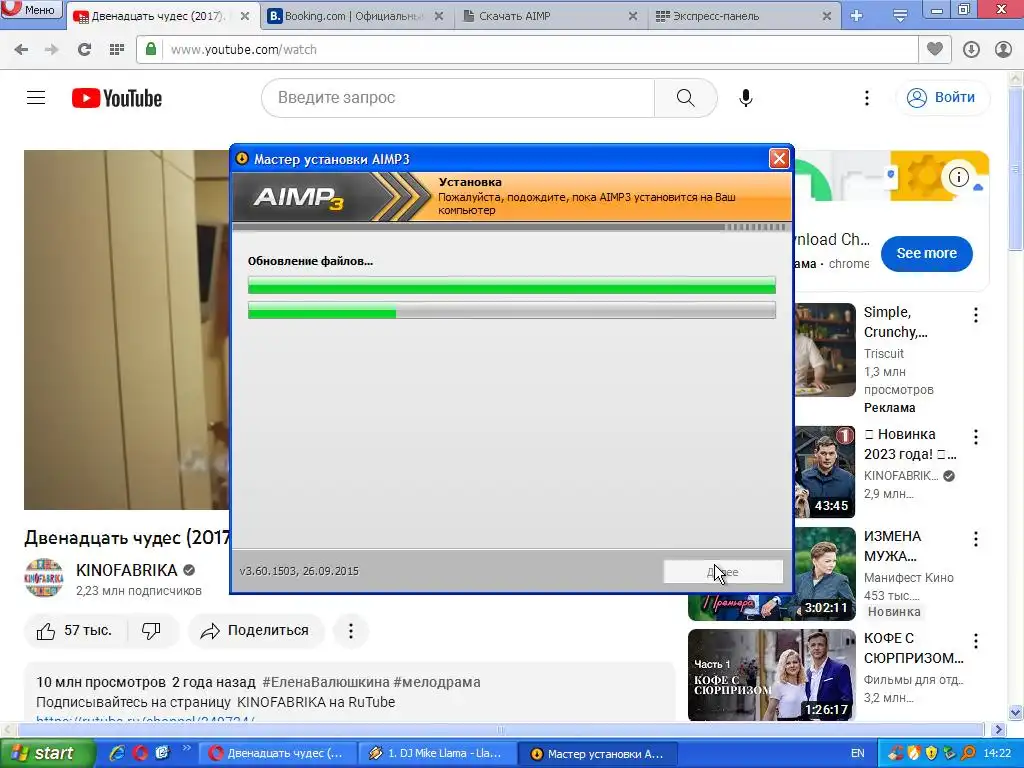Close the Экспресс-панель tab

point(827,16)
